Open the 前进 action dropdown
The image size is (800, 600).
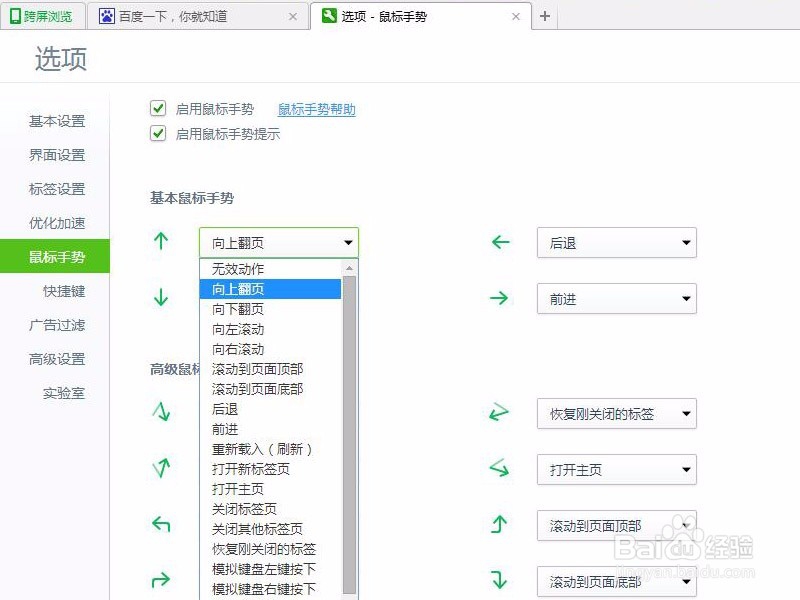(x=616, y=298)
